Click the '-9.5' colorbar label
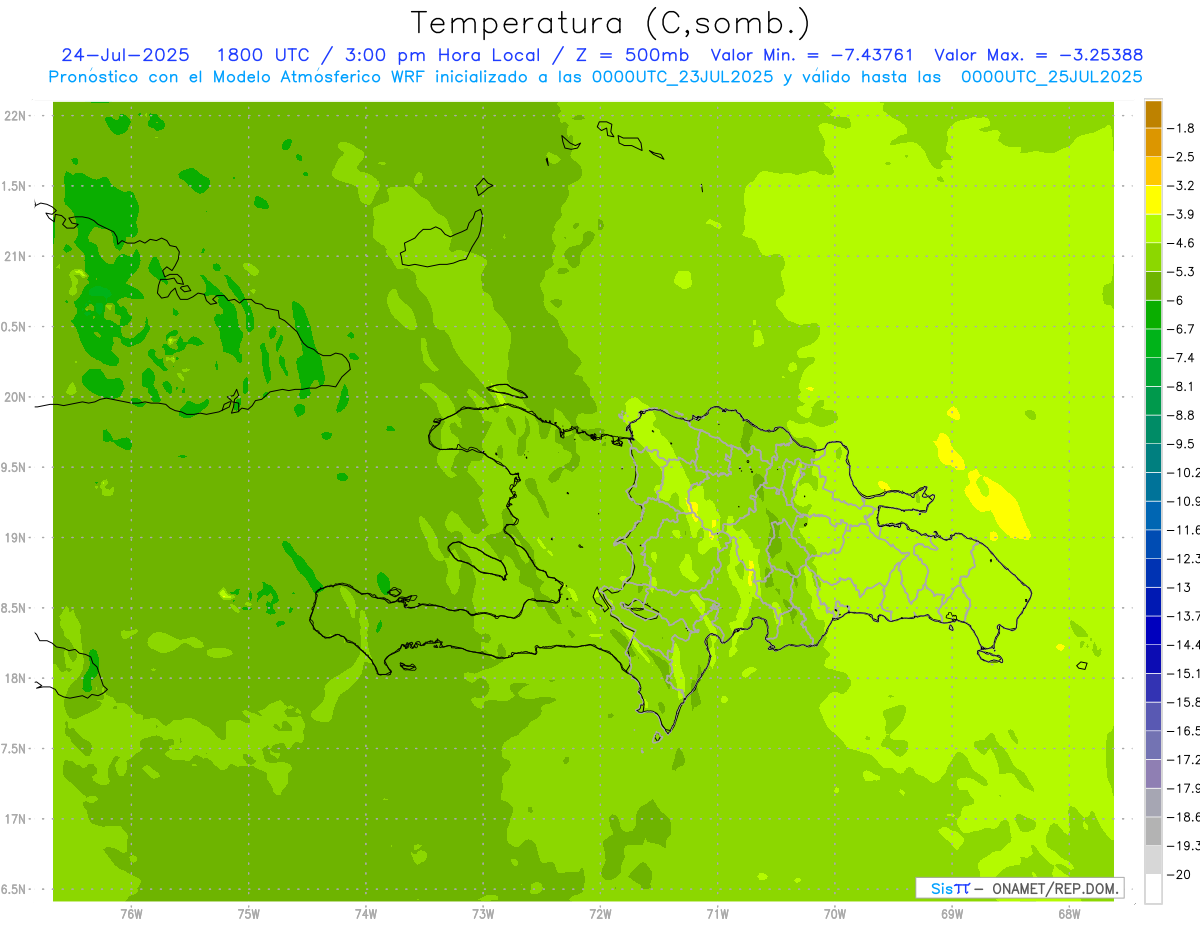 pos(1182,444)
